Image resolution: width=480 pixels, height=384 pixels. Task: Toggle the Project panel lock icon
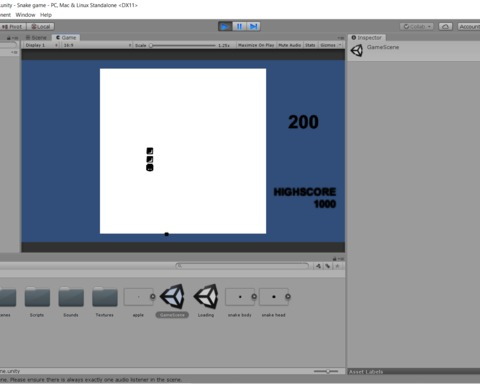[x=335, y=259]
